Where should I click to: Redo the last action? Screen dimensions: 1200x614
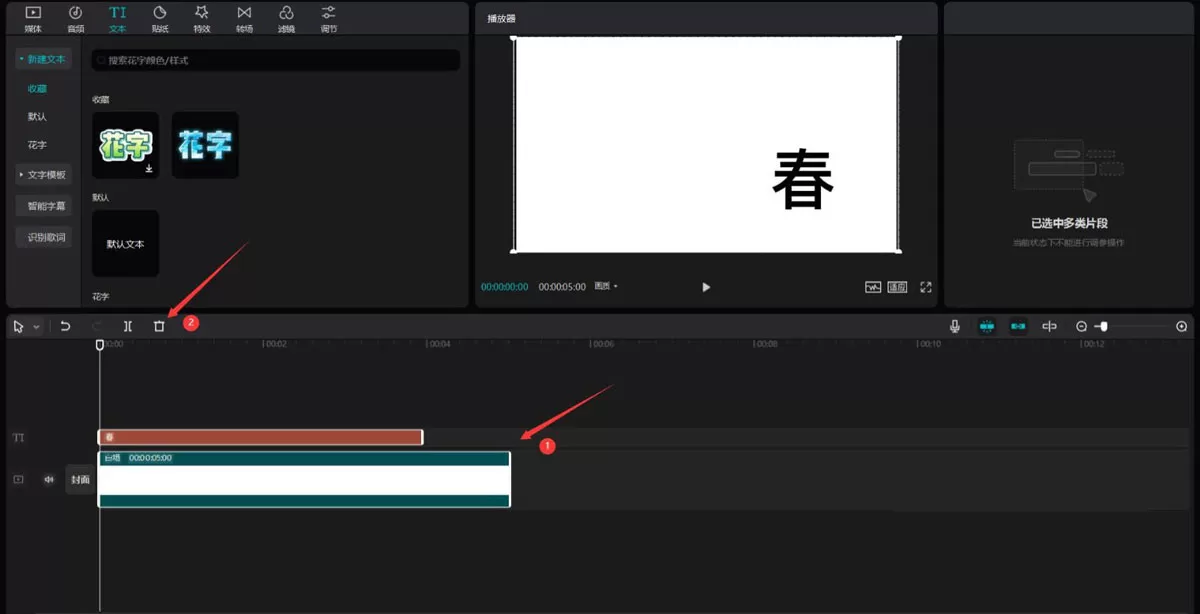tap(97, 326)
